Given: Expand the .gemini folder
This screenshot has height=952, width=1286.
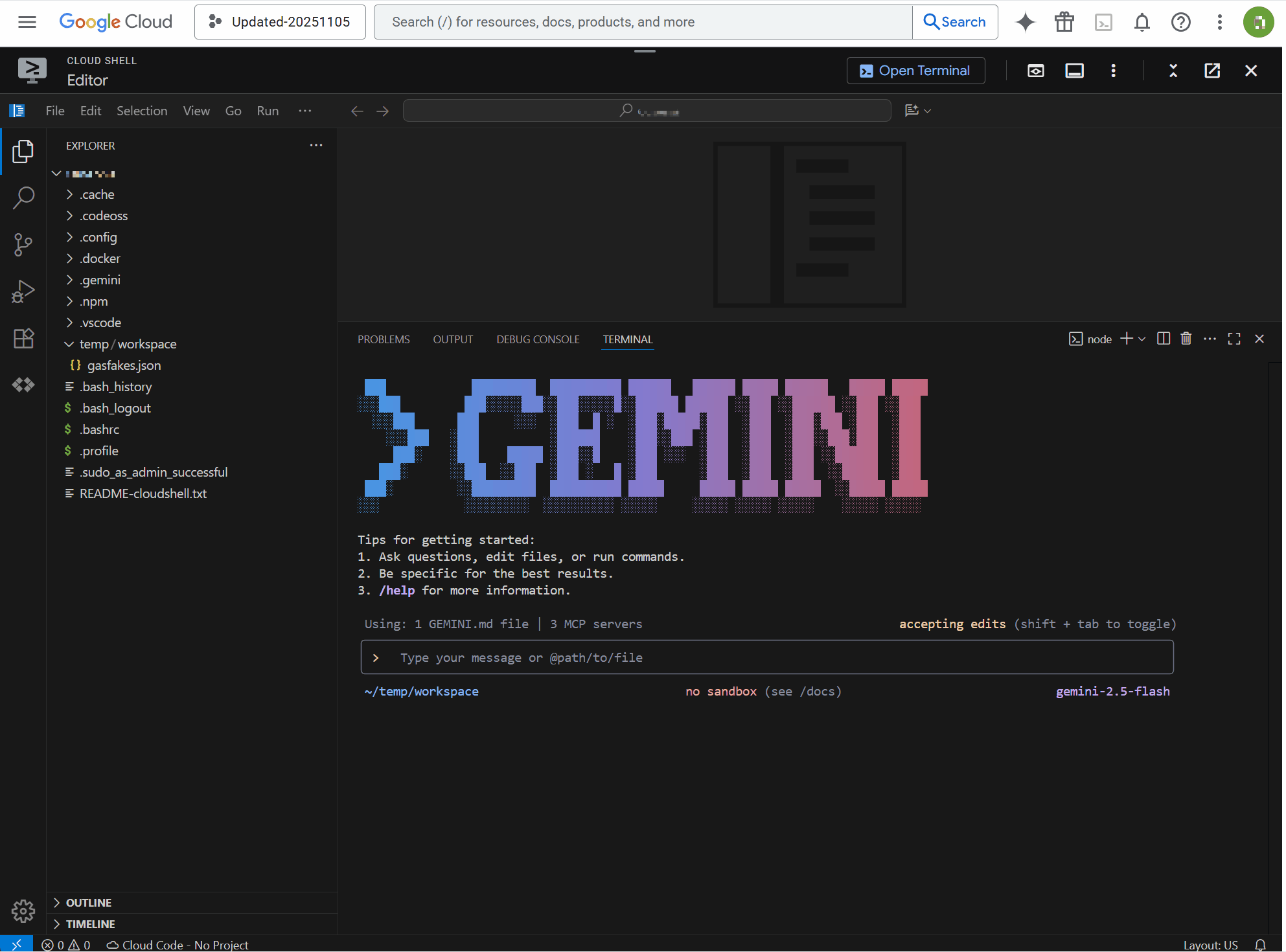Looking at the screenshot, I should pos(100,280).
